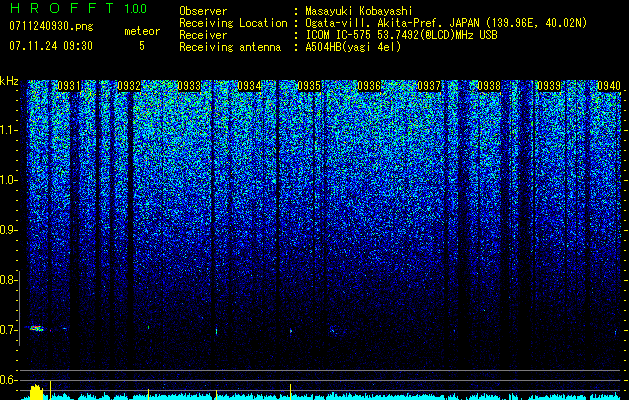Click the 0.7 frequency axis label
This screenshot has height=400, width=629.
coord(8,330)
